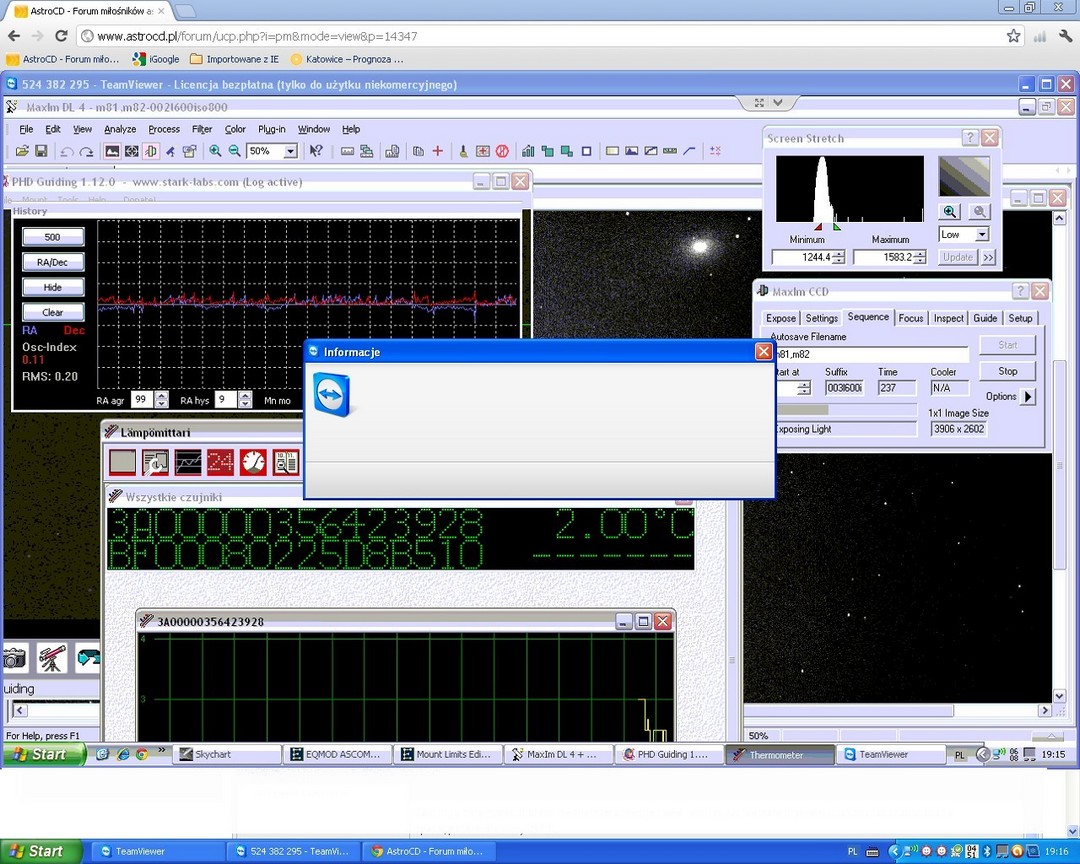Open the Process menu

[x=164, y=129]
